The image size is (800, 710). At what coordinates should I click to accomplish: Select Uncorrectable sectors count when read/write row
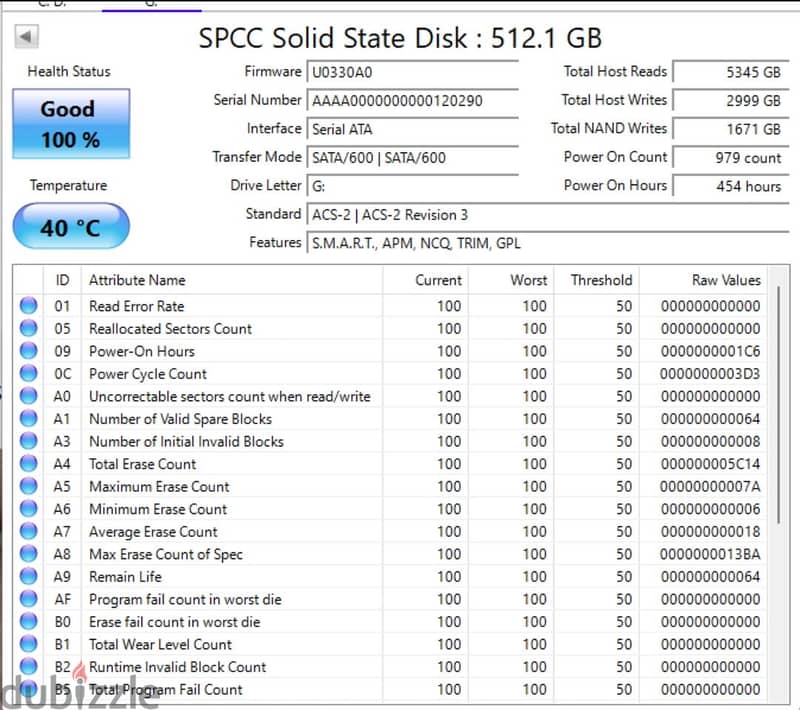390,396
